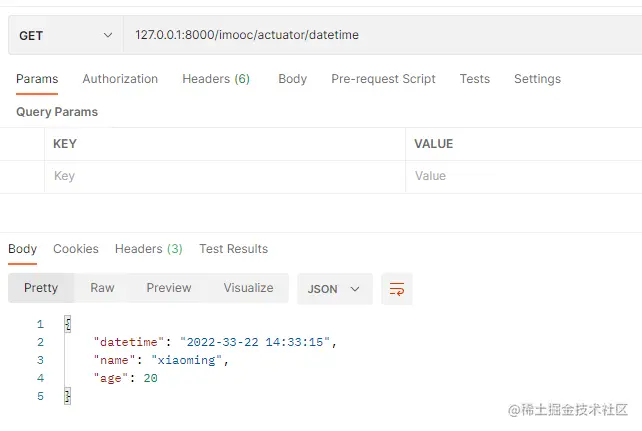
Task: Select the Pretty view button
Action: [x=41, y=288]
